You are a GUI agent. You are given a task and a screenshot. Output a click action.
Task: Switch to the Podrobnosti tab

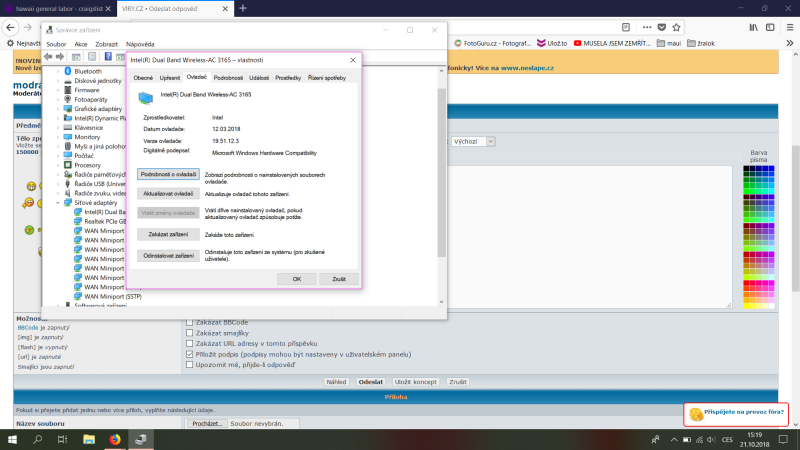click(x=228, y=78)
